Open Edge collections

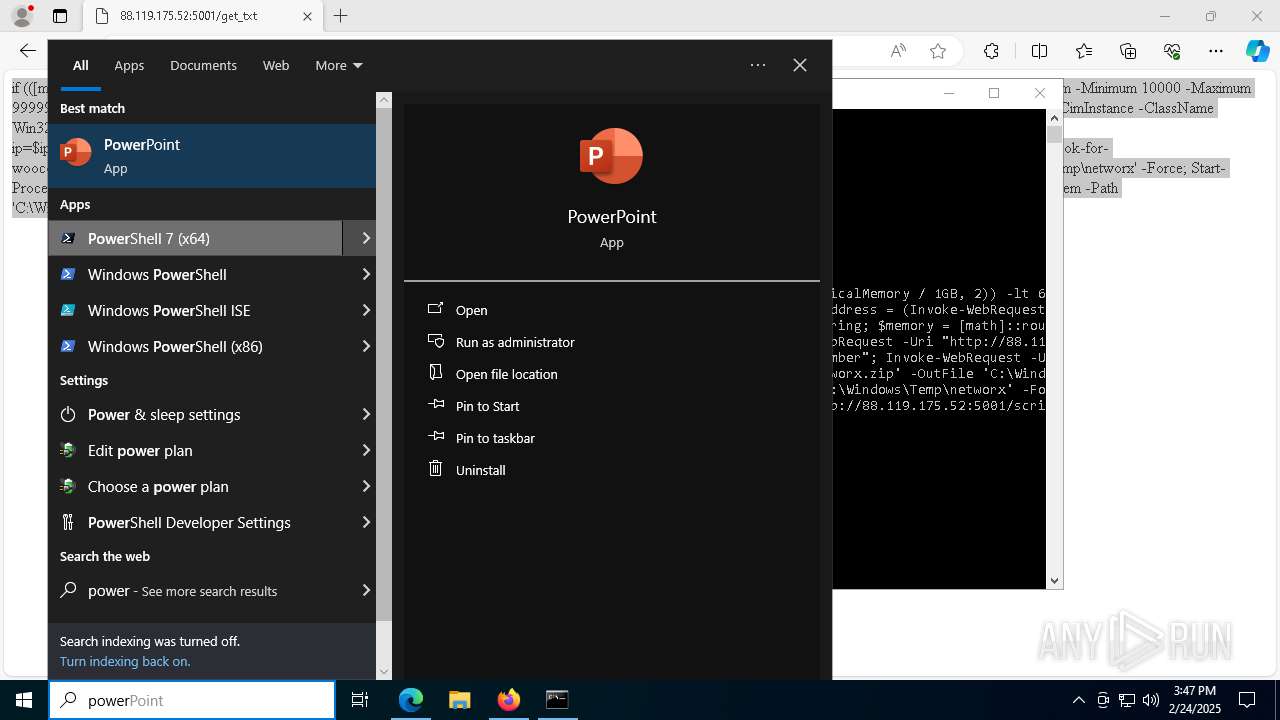point(1128,51)
